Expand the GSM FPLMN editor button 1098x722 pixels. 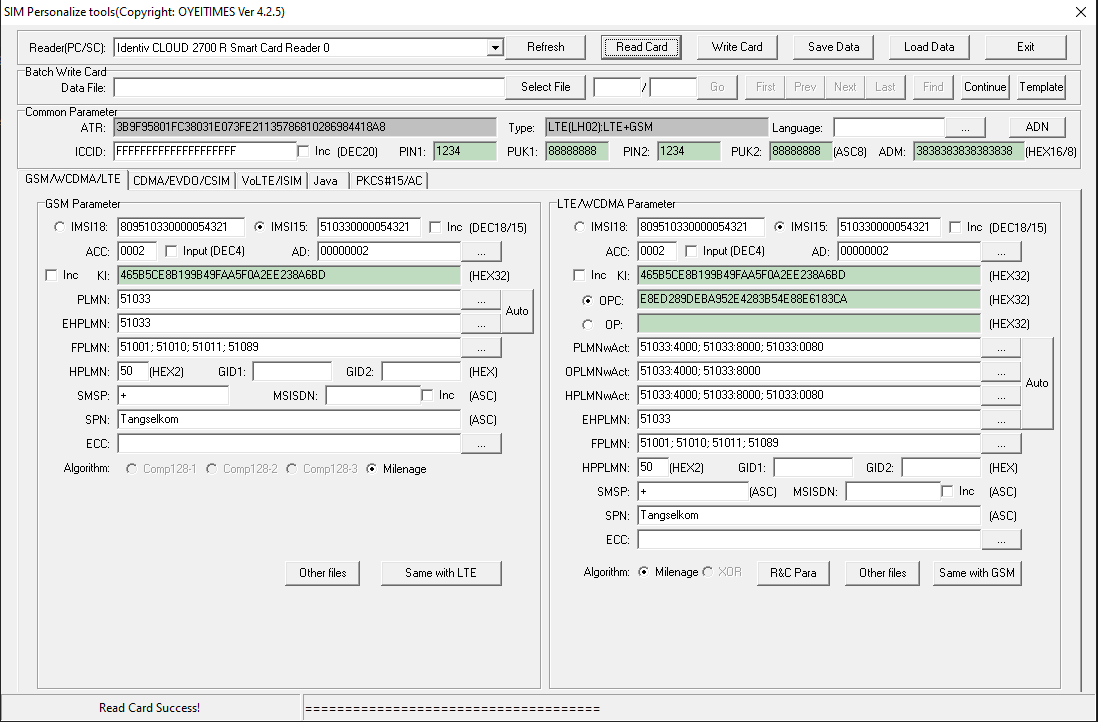481,347
